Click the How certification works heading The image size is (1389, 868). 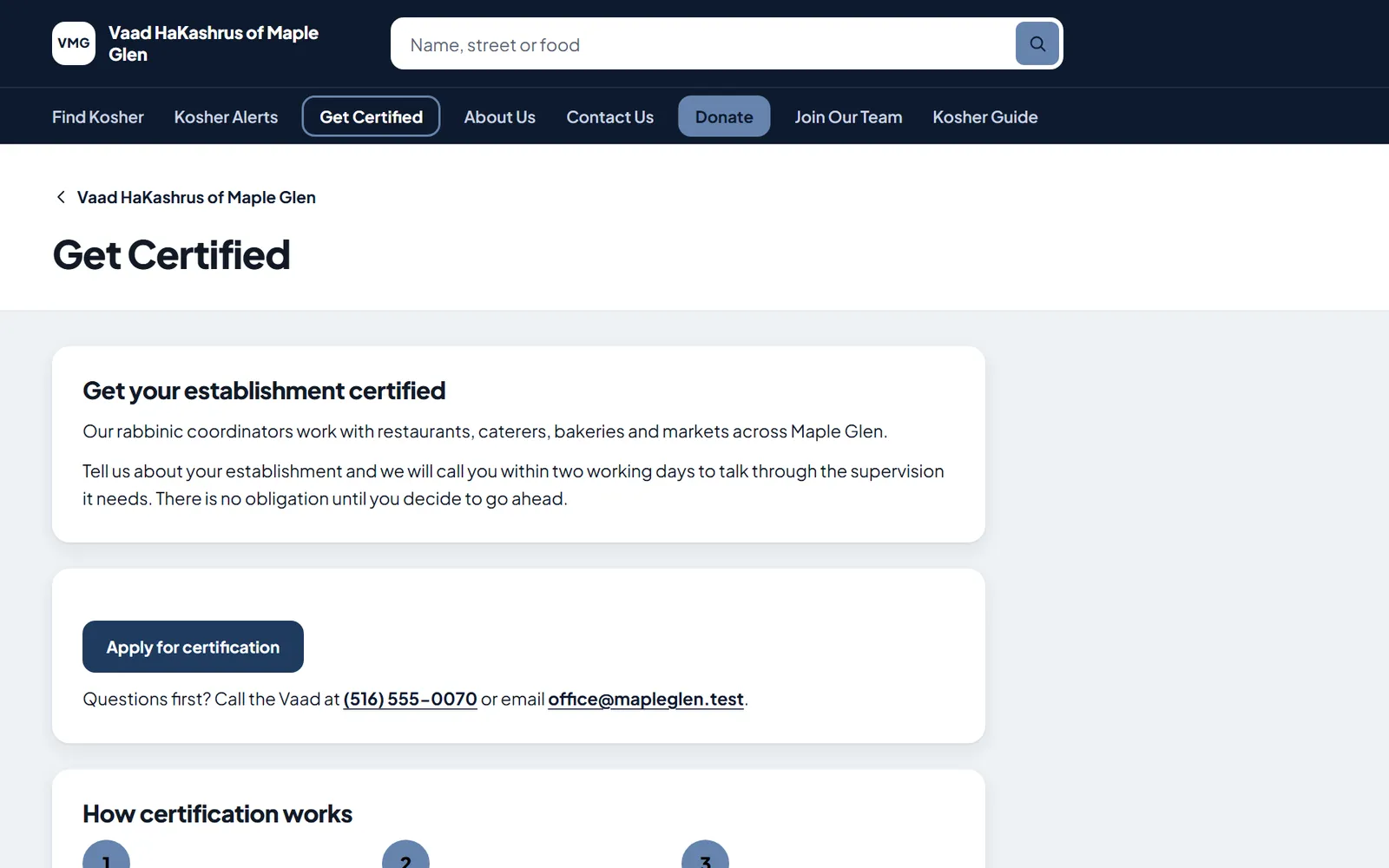pos(217,814)
